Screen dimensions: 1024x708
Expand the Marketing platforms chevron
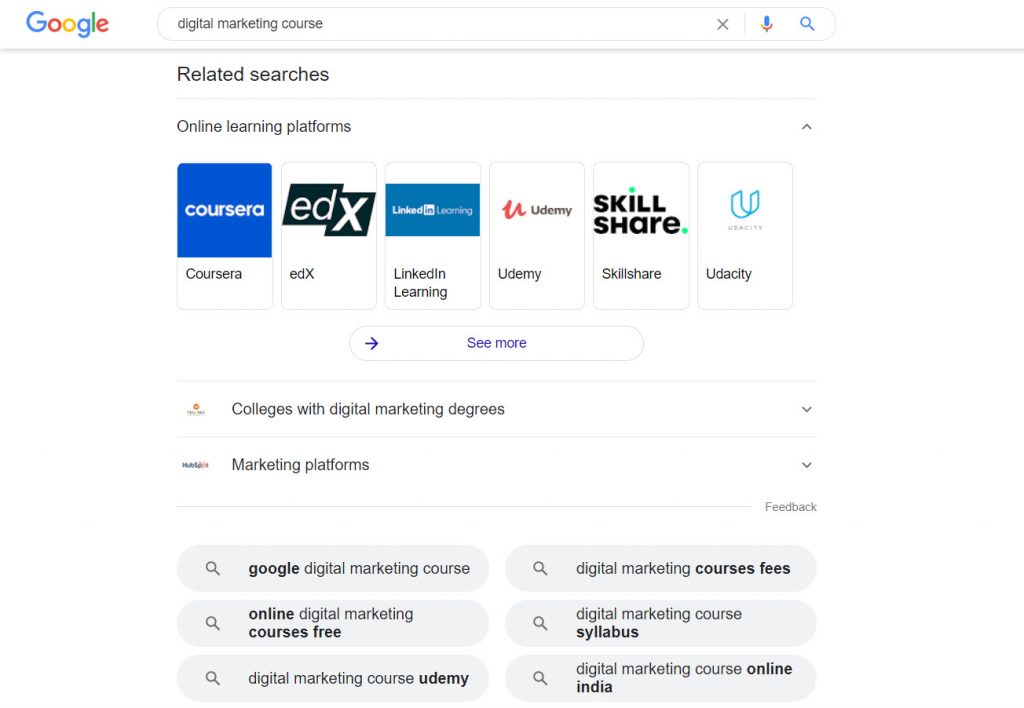[x=807, y=465]
